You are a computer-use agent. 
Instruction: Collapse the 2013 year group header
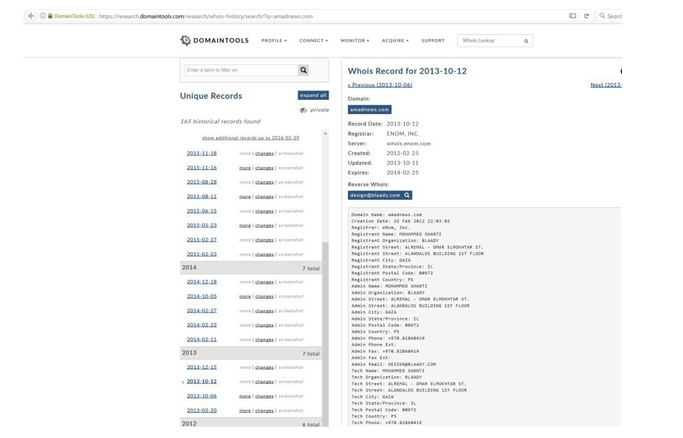click(x=251, y=353)
